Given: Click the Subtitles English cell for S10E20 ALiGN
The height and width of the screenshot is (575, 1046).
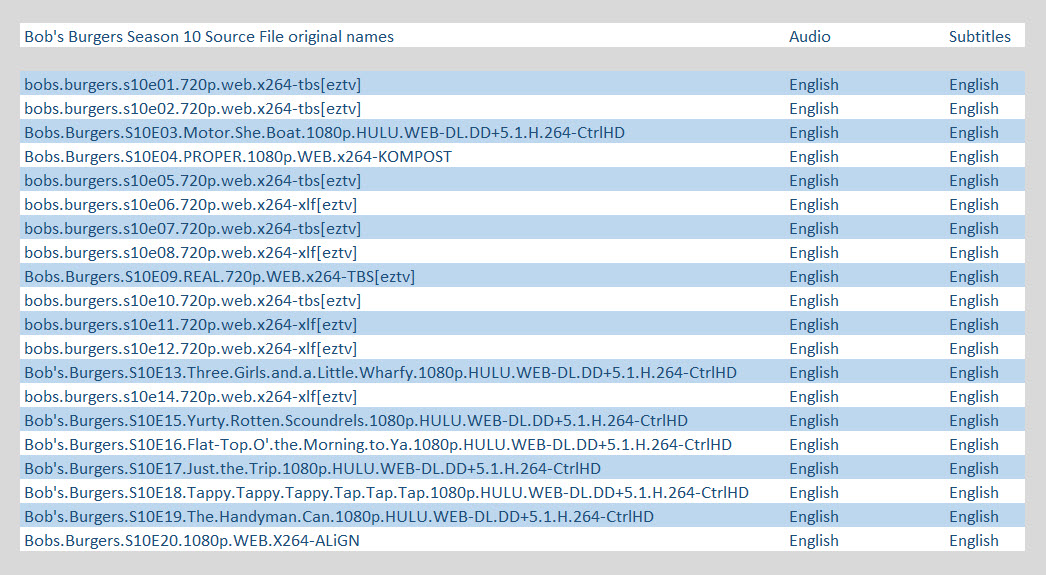Looking at the screenshot, I should [x=973, y=541].
